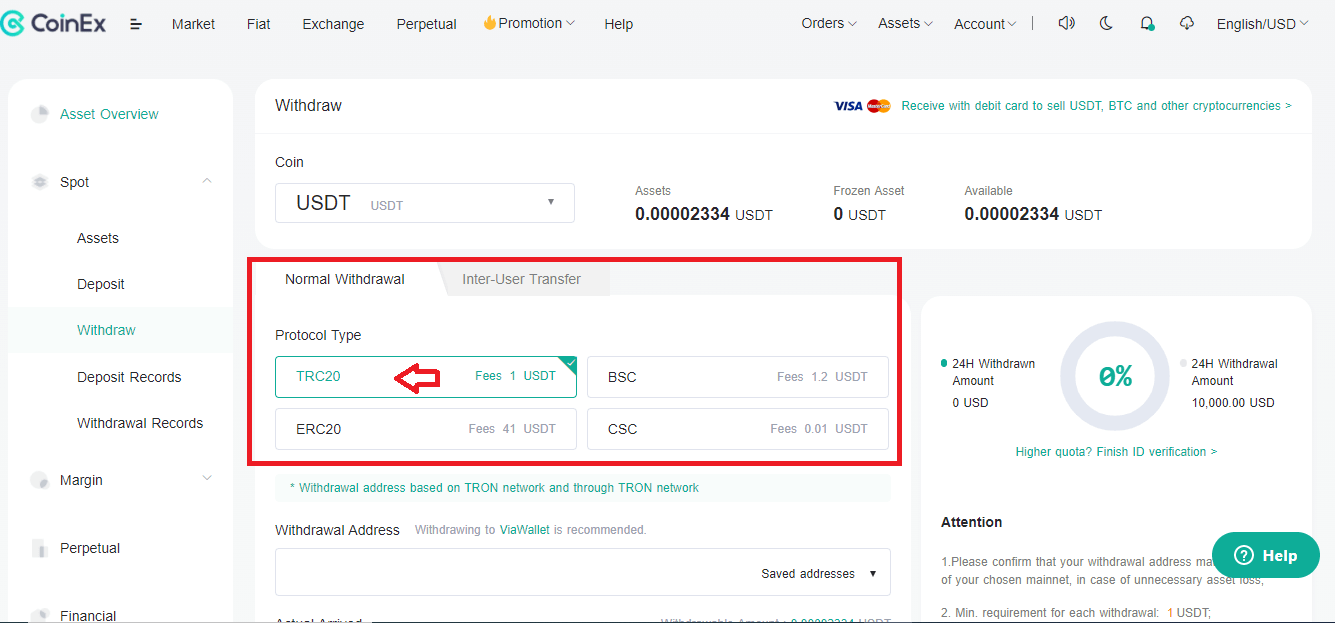Toggle the navigation menu icon beside the logo
Viewport: 1335px width, 623px height.
point(136,24)
